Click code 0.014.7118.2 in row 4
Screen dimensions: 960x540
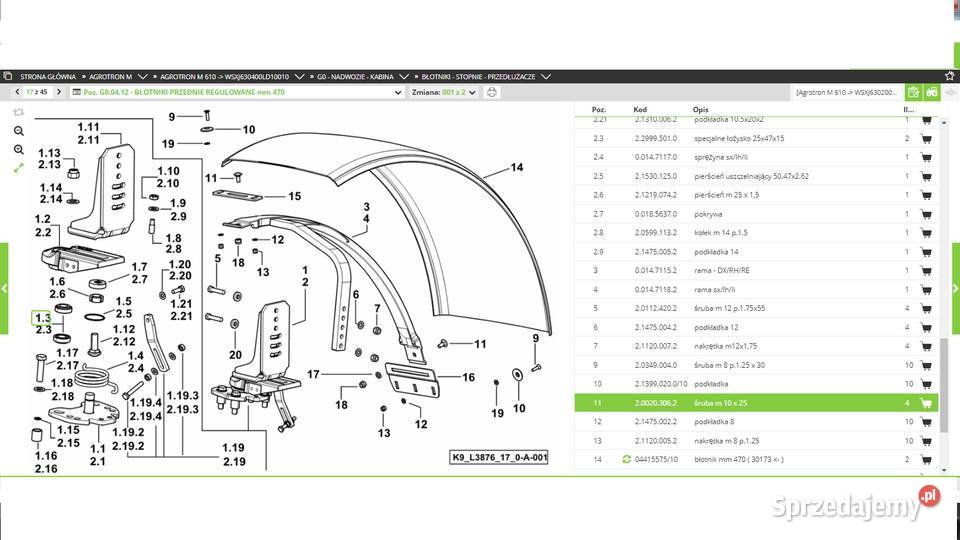656,290
